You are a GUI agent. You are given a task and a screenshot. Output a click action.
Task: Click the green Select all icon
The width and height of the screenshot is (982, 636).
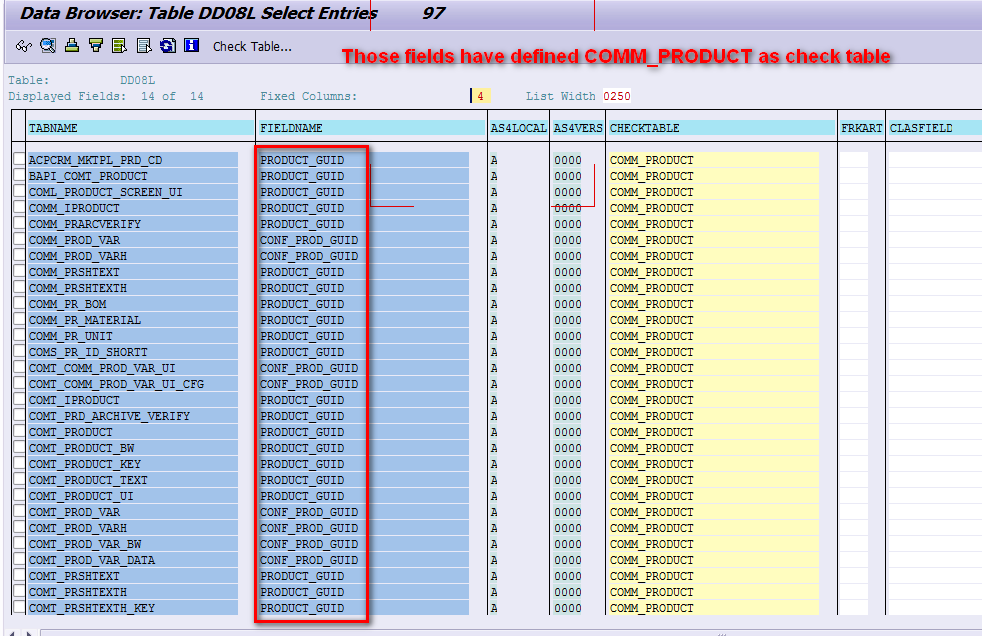point(119,46)
